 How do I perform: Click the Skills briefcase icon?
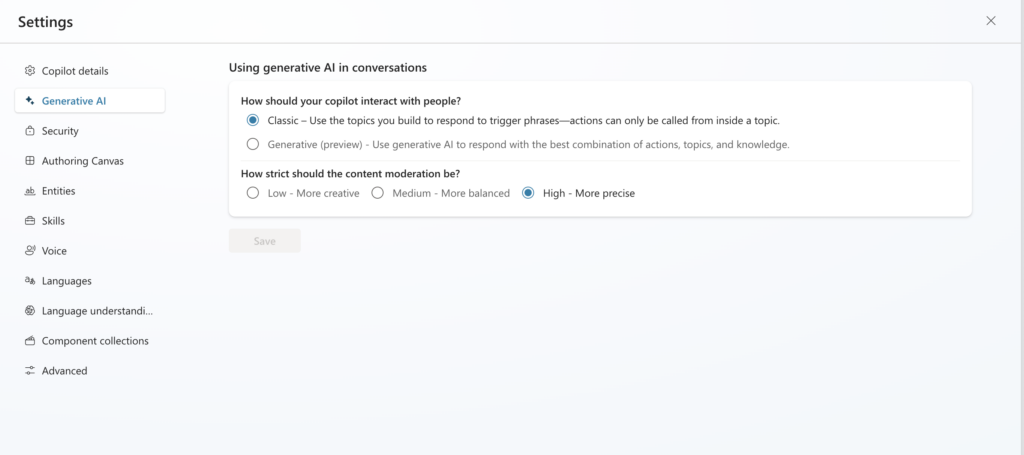tap(30, 221)
